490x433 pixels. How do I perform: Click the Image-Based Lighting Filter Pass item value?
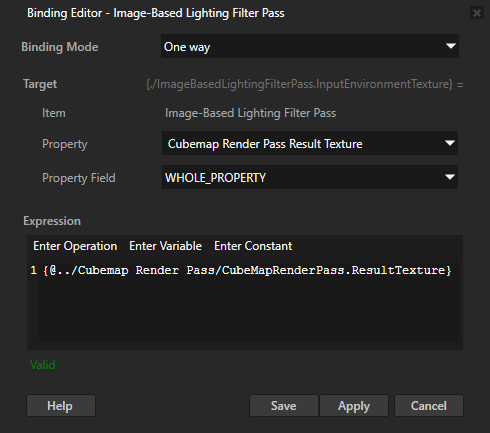tap(250, 113)
